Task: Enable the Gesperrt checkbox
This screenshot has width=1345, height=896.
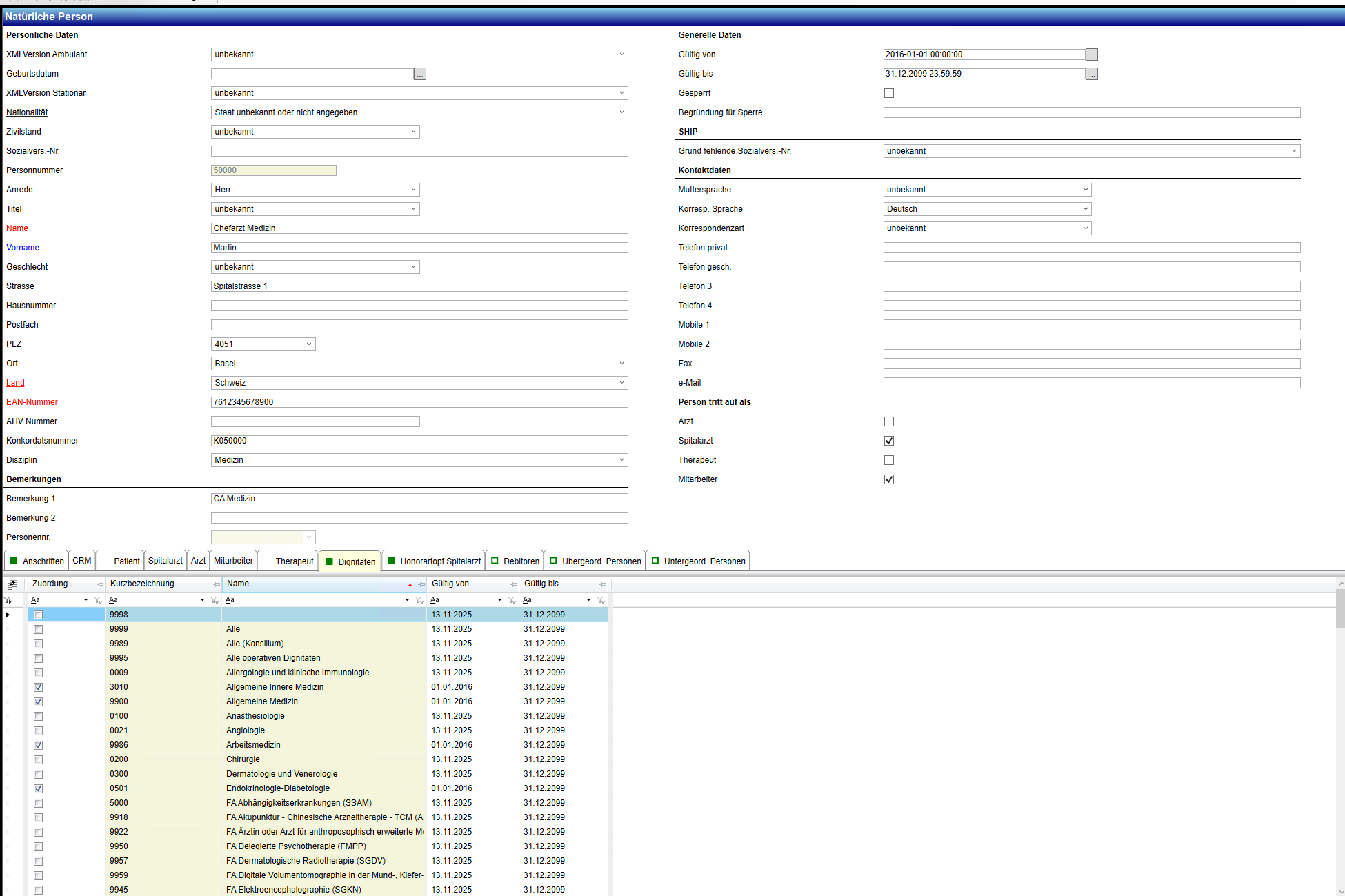Action: pyautogui.click(x=888, y=93)
